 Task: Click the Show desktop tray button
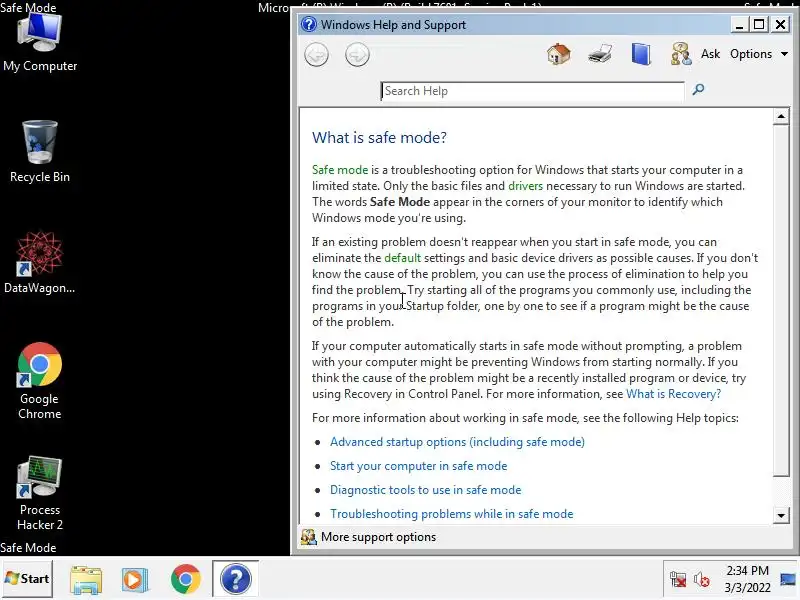click(x=788, y=579)
